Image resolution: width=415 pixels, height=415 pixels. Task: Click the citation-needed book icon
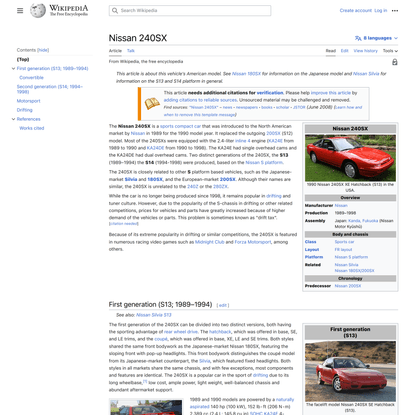pos(152,104)
